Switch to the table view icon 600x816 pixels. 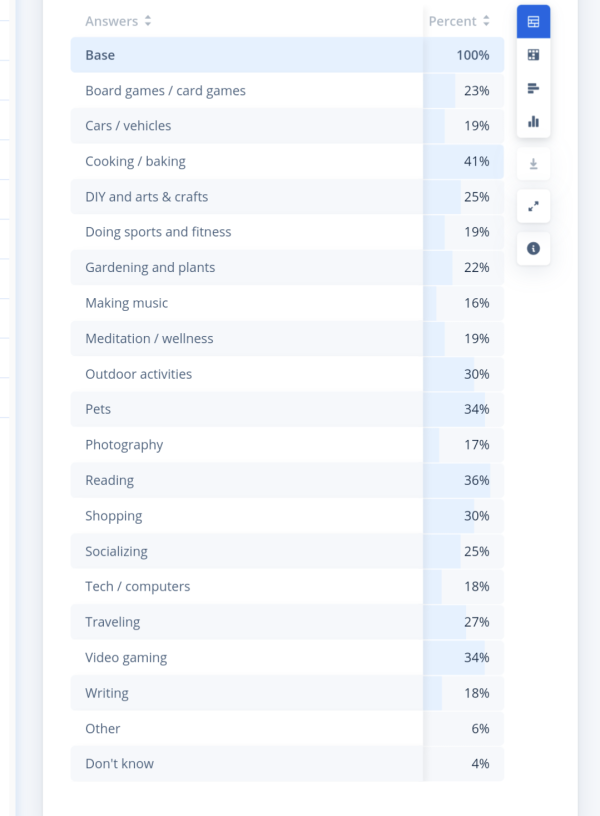pos(533,22)
